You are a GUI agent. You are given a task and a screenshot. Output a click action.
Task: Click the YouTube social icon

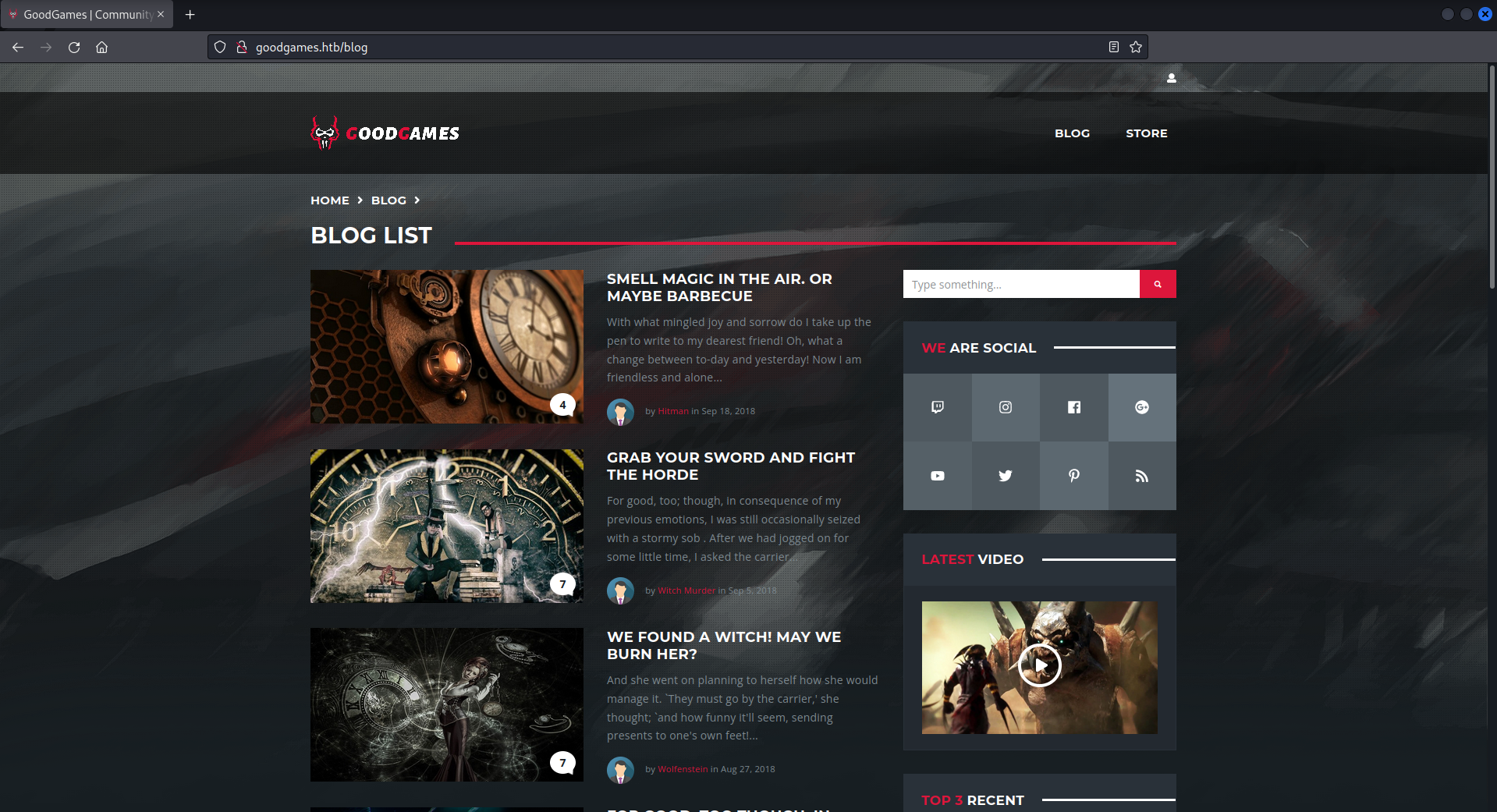click(x=937, y=476)
